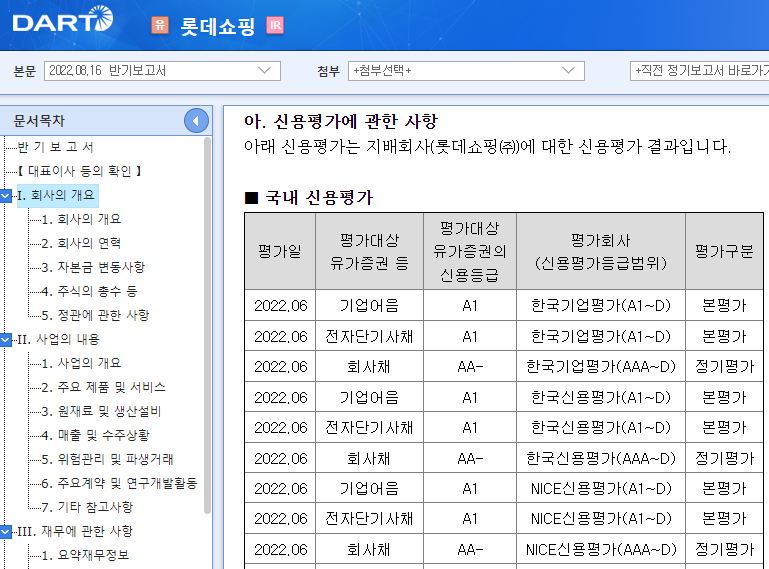Image resolution: width=769 pixels, height=569 pixels.
Task: Click the 문서목차 panel title
Action: coord(39,121)
